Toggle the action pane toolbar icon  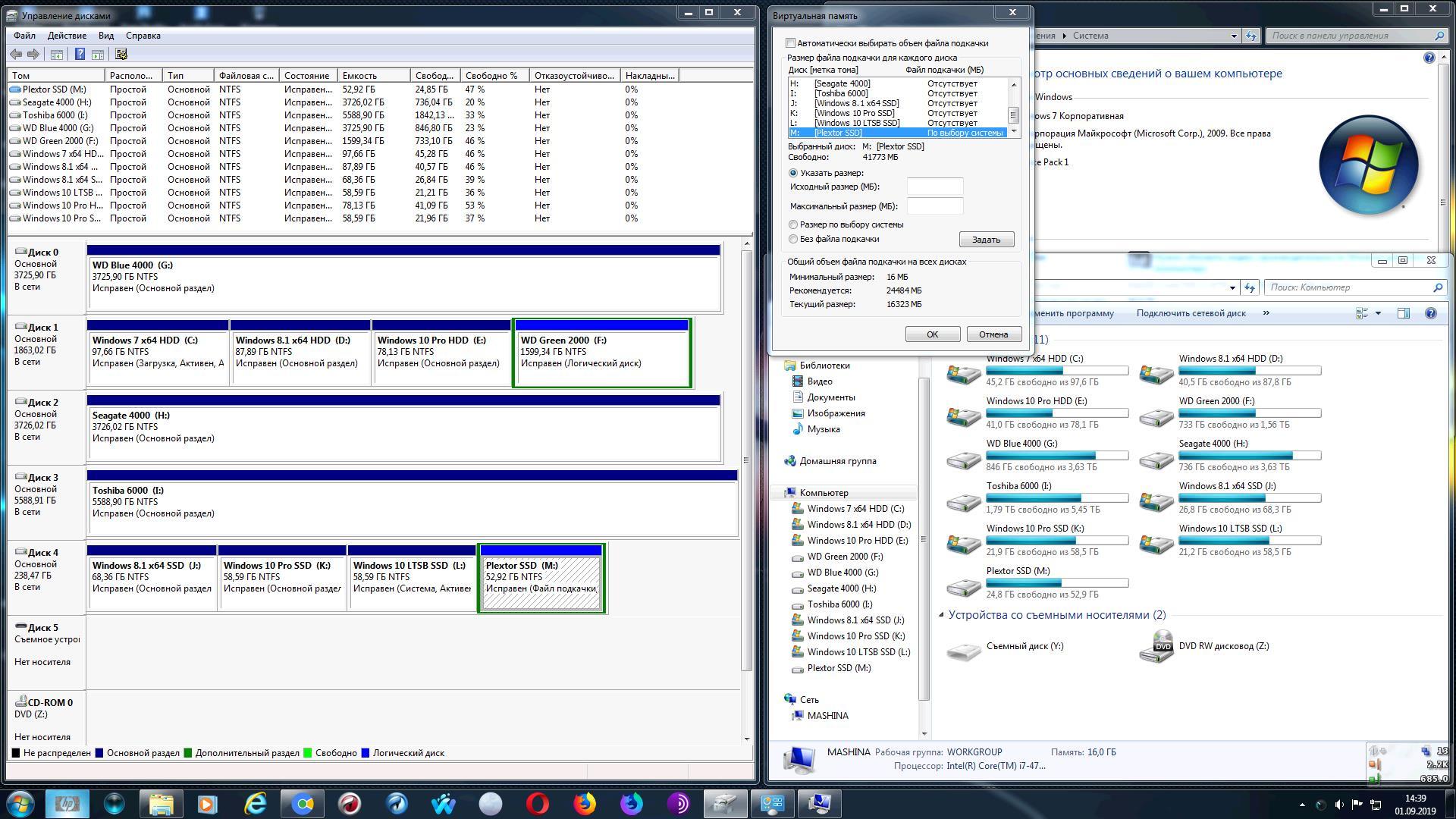click(97, 54)
